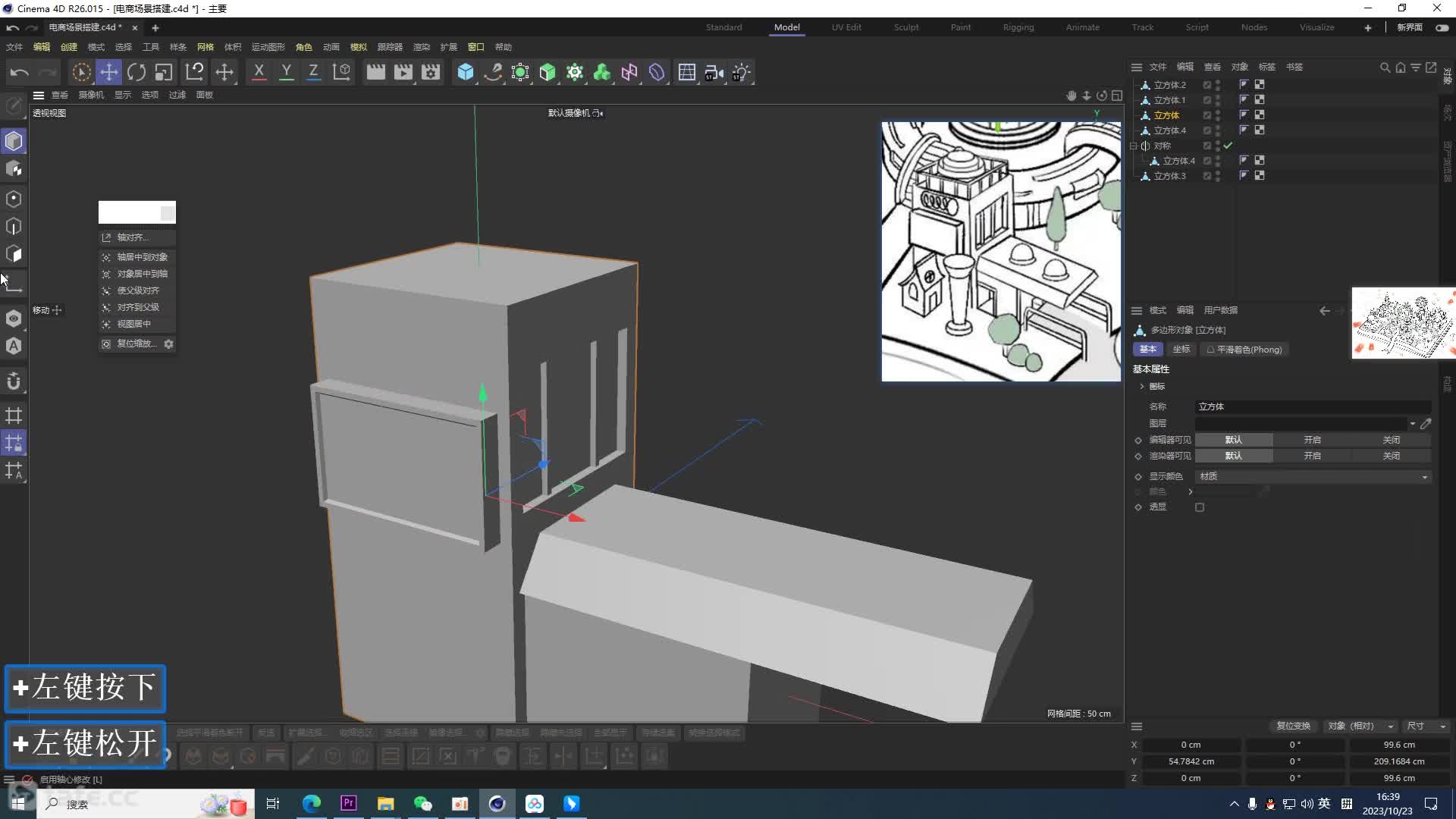The width and height of the screenshot is (1456, 819).
Task: Collapse the 对称 tree node
Action: [1134, 146]
